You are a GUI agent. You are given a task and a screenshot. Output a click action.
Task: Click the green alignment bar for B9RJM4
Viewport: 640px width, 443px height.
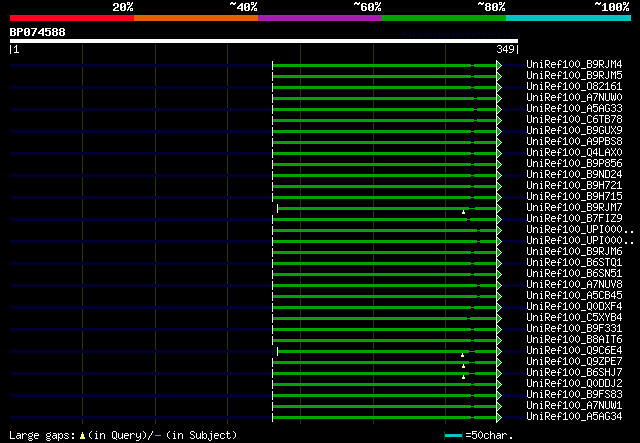tap(385, 65)
